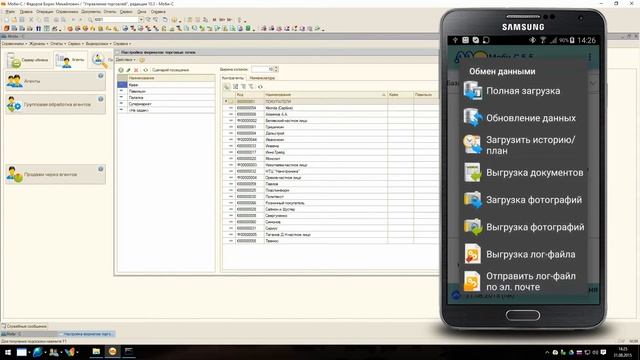Click the help icon on Групповая обработка агентов
Screen dimensions: 640x360
(x=100, y=99)
